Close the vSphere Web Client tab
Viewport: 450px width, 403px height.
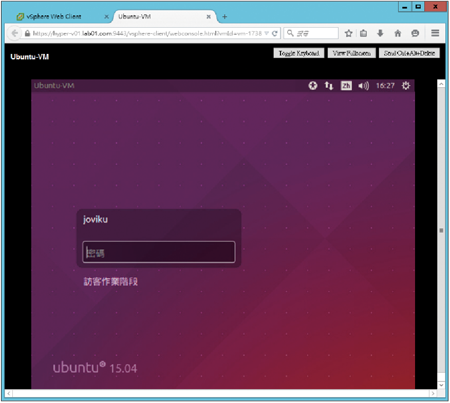(106, 17)
